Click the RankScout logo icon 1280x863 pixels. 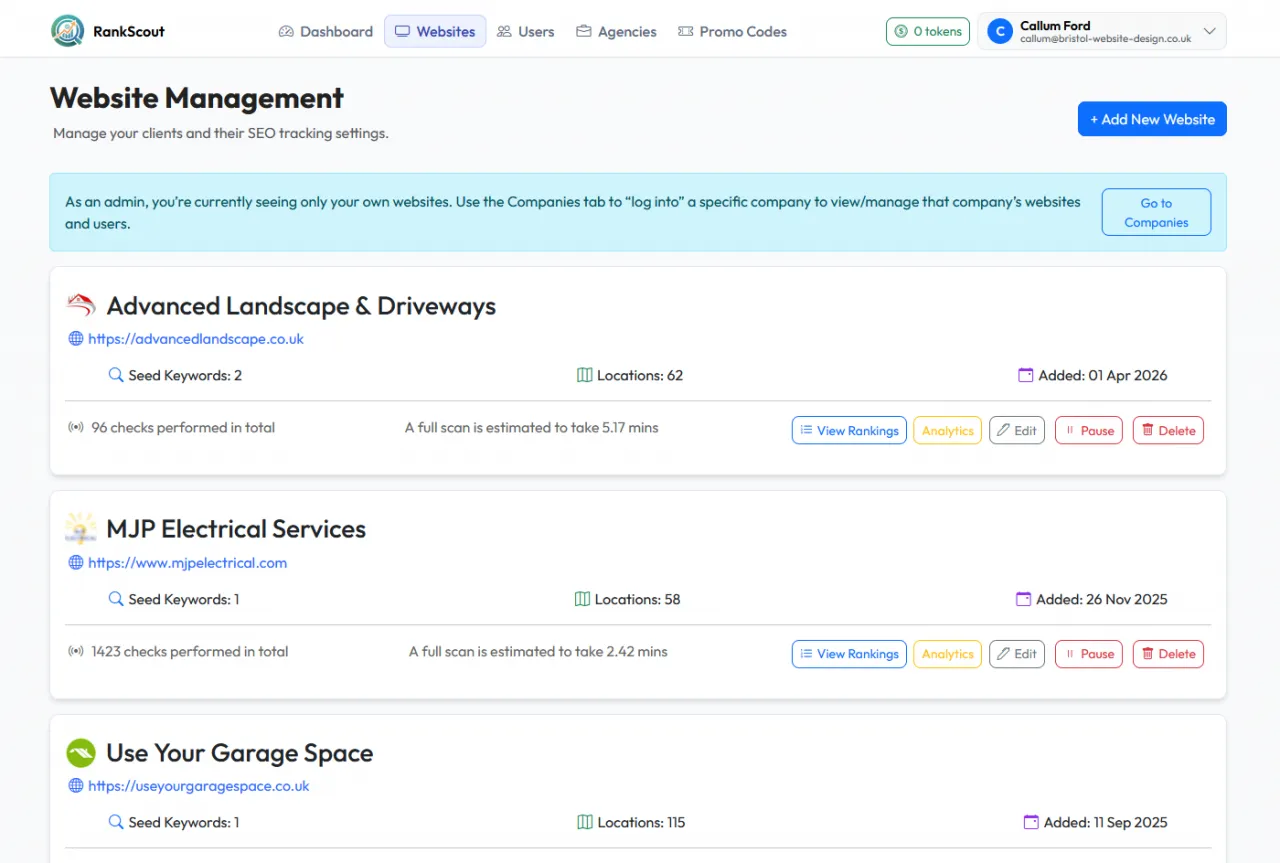[x=68, y=31]
